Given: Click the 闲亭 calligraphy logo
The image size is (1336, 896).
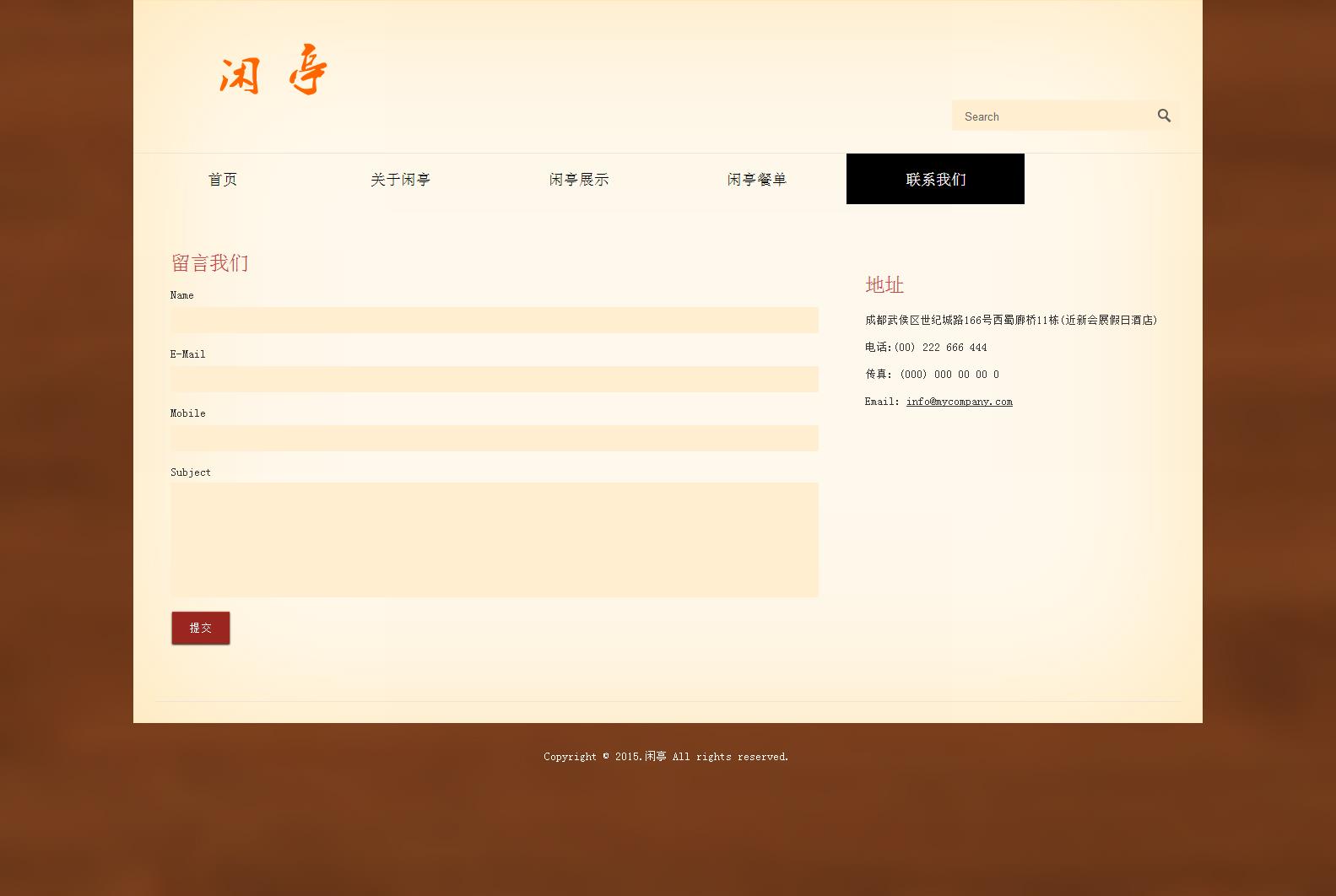Looking at the screenshot, I should click(x=273, y=71).
